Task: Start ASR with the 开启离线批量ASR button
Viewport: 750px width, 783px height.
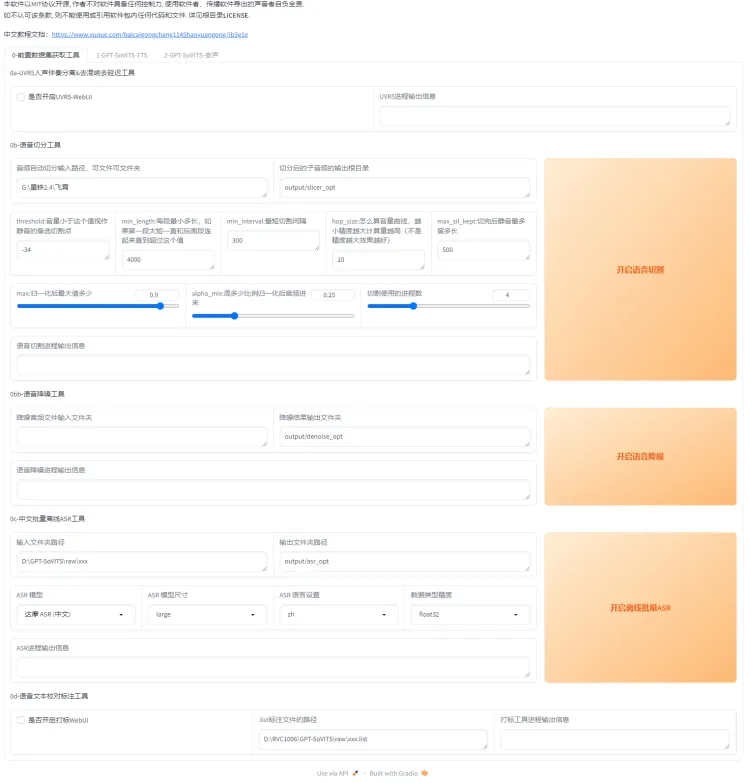Action: click(x=640, y=608)
